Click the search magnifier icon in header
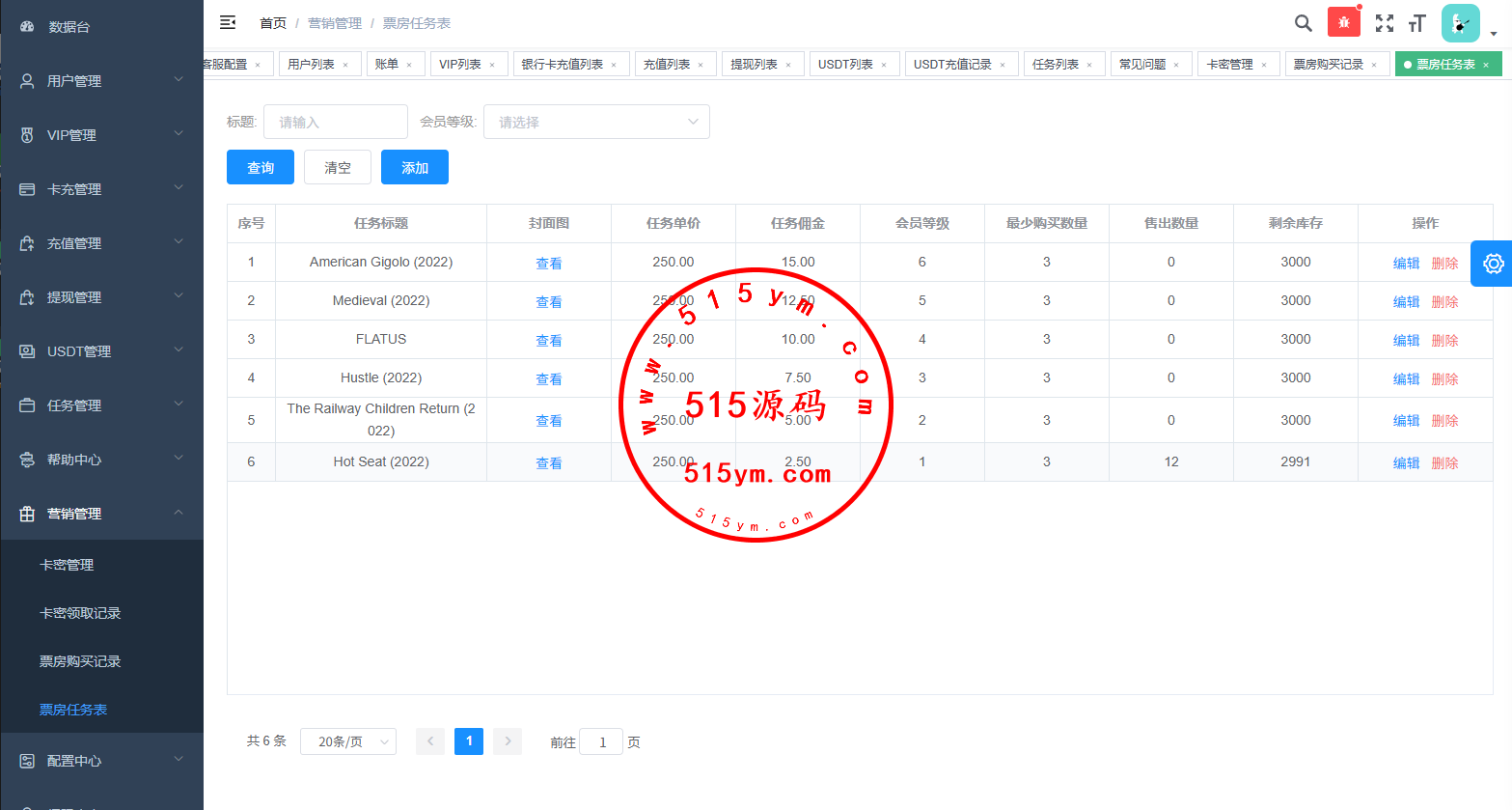The width and height of the screenshot is (1512, 810). tap(1303, 23)
